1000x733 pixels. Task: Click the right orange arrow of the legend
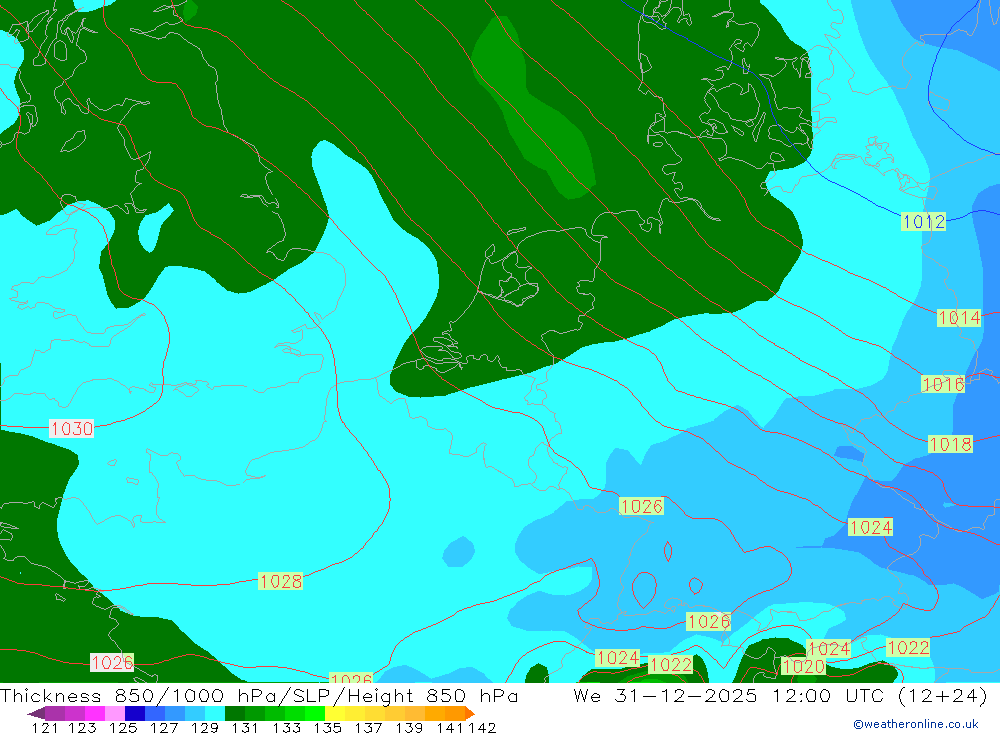[x=469, y=713]
